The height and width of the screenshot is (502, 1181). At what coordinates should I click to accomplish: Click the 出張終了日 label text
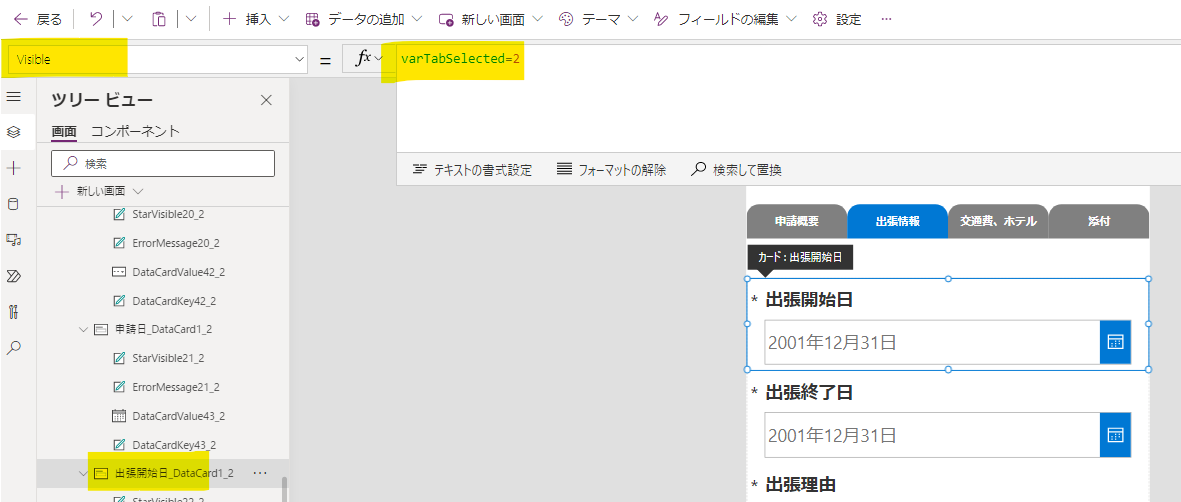pyautogui.click(x=809, y=393)
